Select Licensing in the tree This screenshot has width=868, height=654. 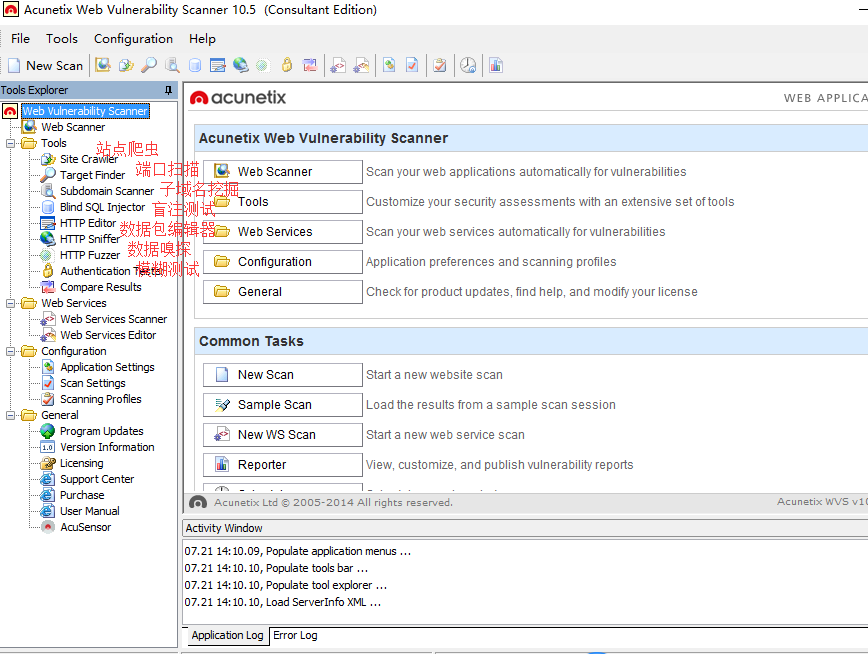pyautogui.click(x=81, y=464)
